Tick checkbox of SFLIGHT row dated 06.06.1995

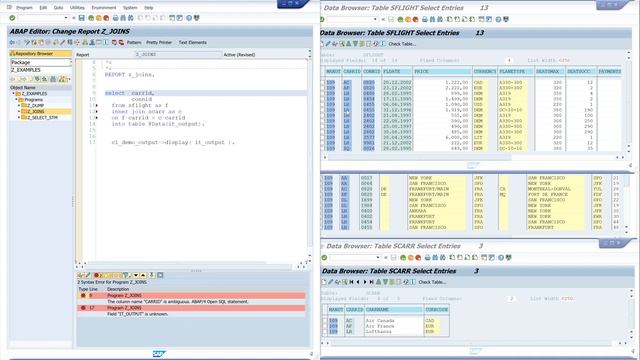click(323, 104)
